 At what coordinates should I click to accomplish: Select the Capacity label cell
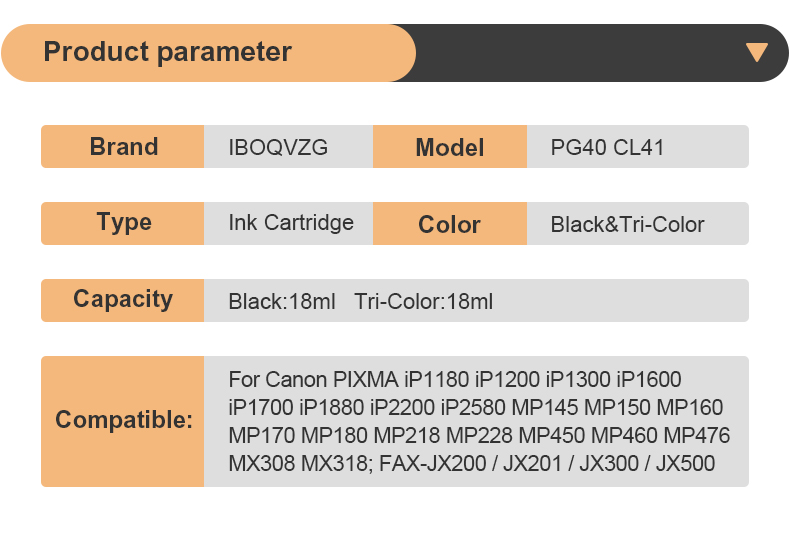coord(123,299)
